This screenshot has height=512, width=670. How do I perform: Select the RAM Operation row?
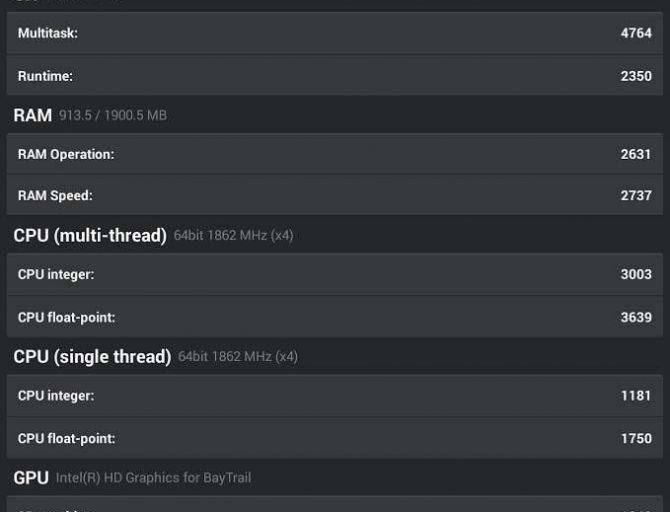335,154
